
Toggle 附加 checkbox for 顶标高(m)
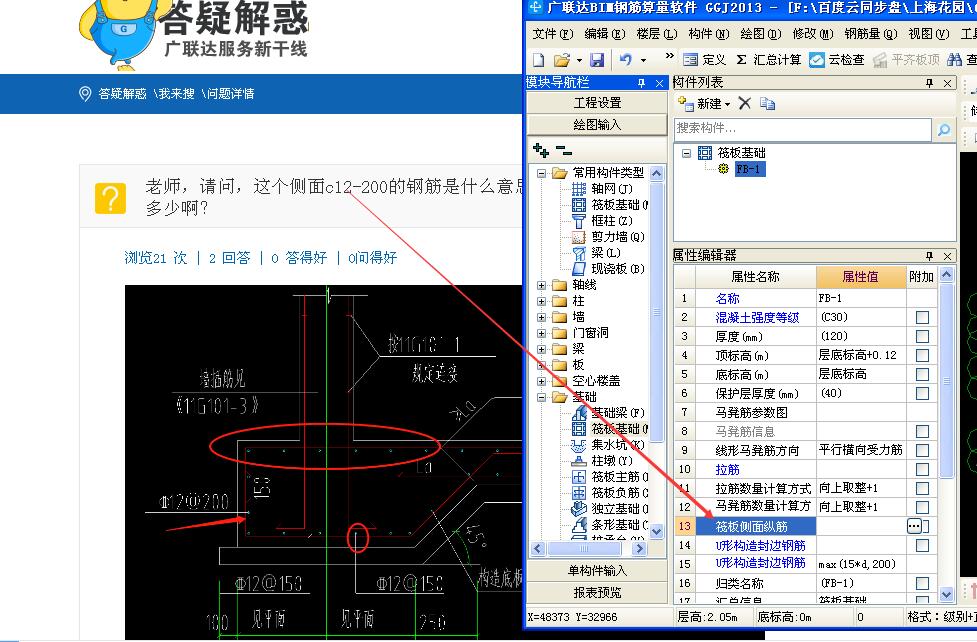tap(922, 356)
